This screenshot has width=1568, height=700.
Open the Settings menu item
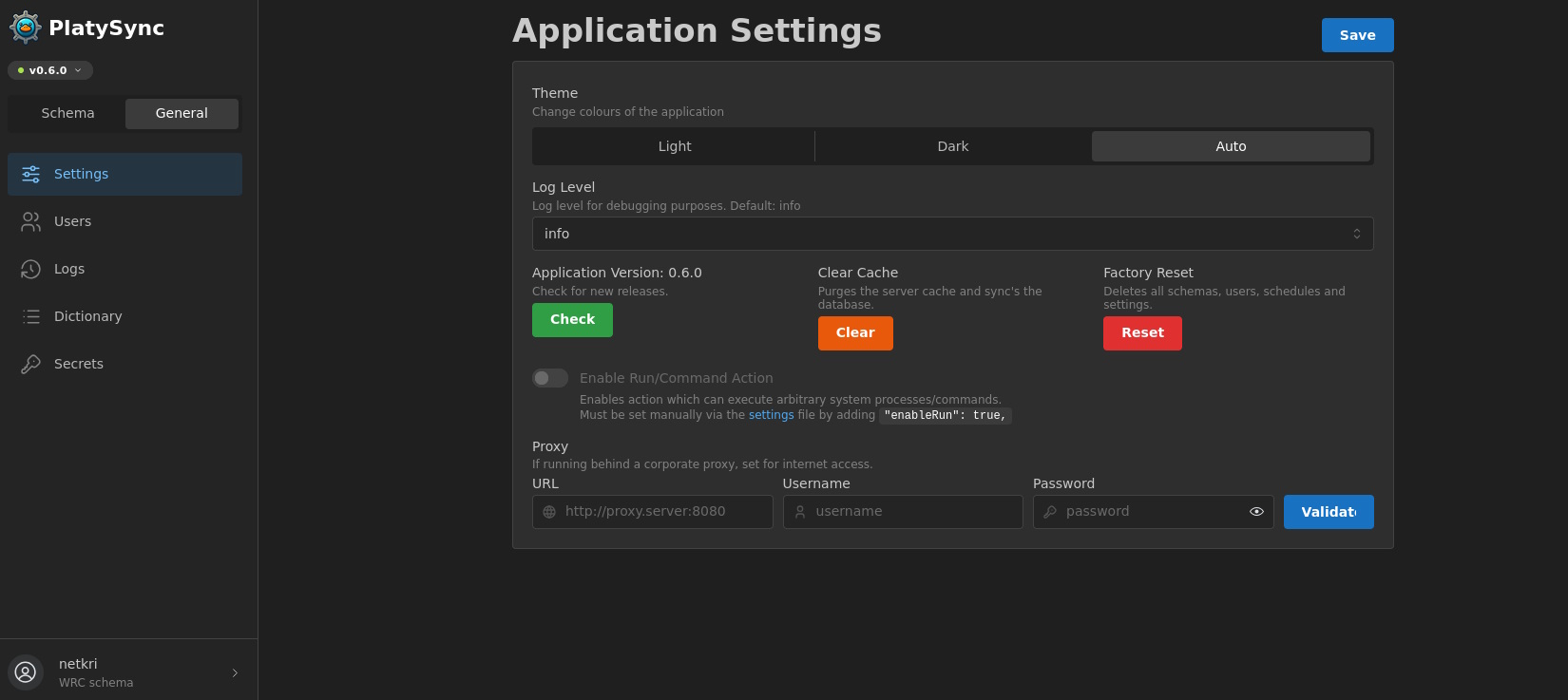[124, 174]
